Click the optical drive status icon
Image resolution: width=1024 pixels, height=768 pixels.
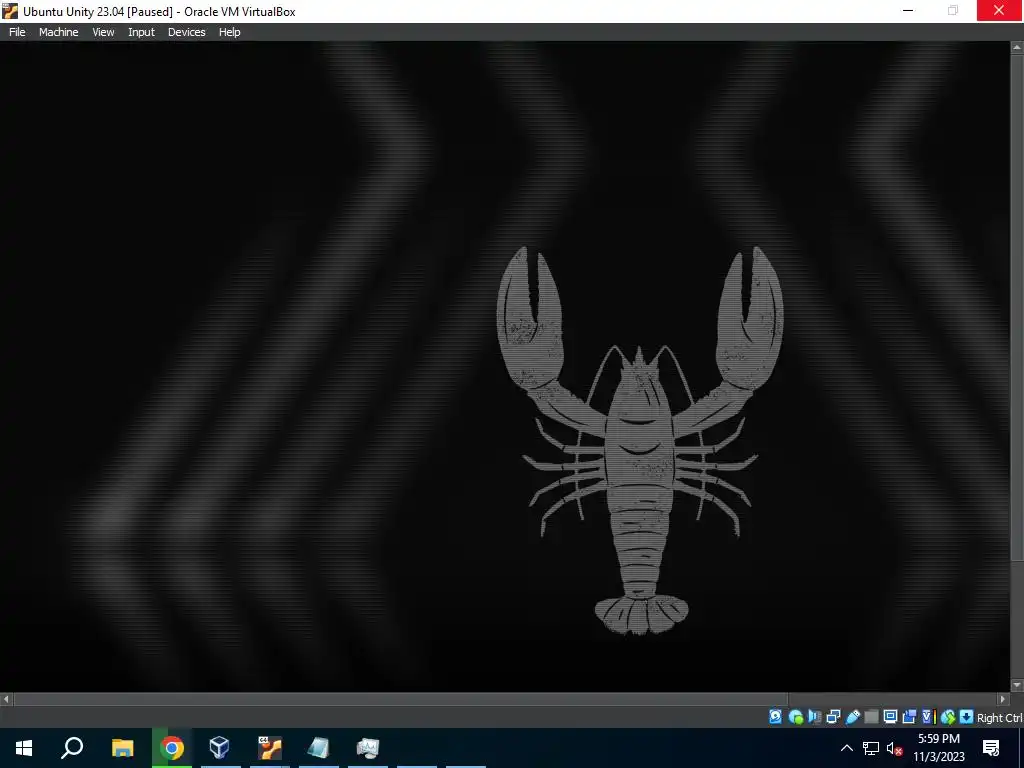[795, 717]
